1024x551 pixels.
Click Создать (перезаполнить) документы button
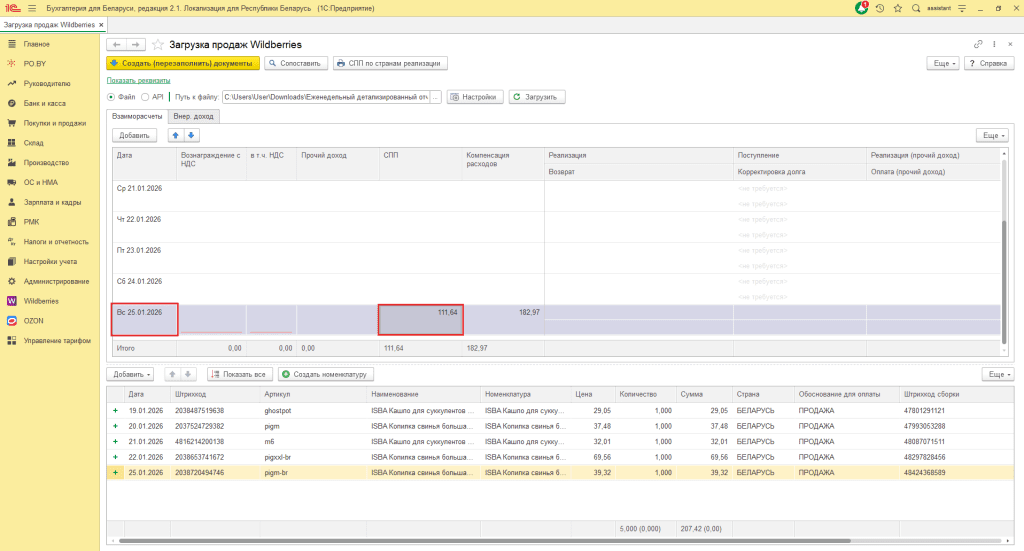tap(183, 63)
